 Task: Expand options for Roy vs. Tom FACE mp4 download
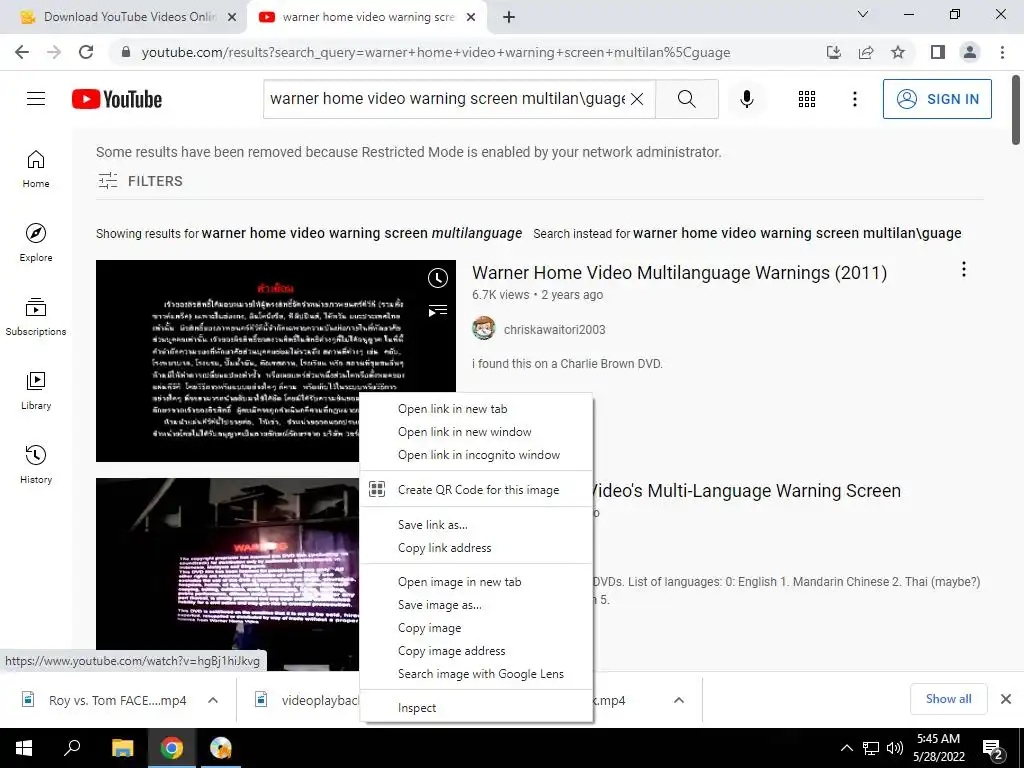pos(213,700)
